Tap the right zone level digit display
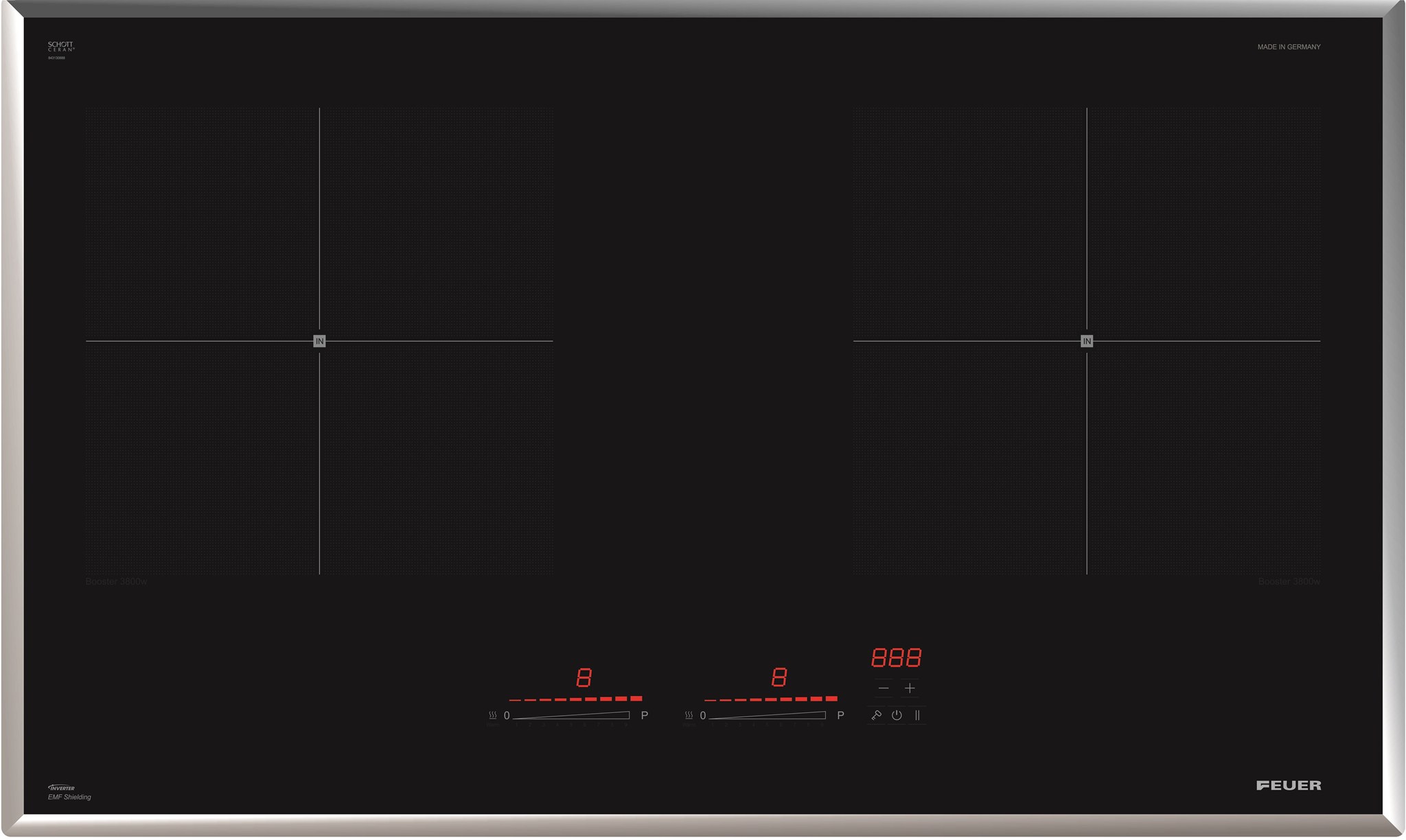The image size is (1406, 840). [x=779, y=678]
